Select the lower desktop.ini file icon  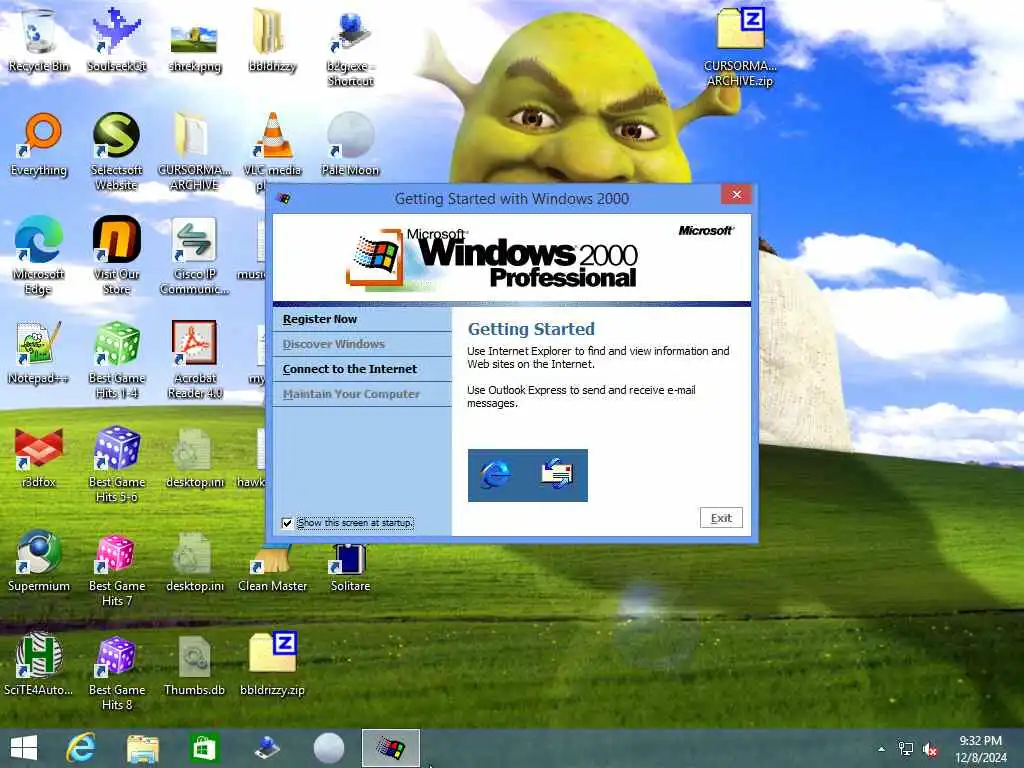pos(194,562)
